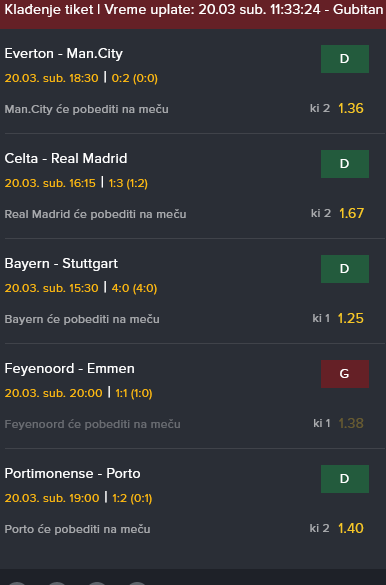Open the Everton - Man.City match title
386x585 pixels.
(63, 54)
